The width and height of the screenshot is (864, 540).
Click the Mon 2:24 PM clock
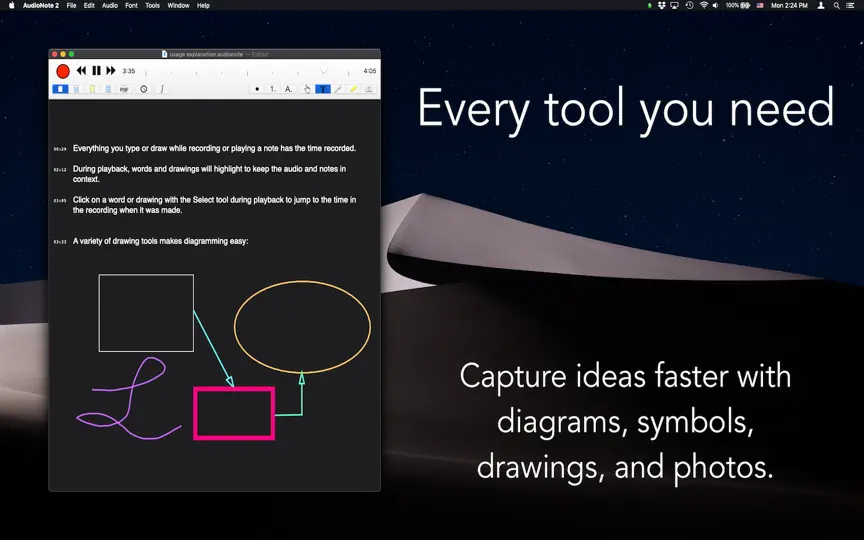pos(789,6)
